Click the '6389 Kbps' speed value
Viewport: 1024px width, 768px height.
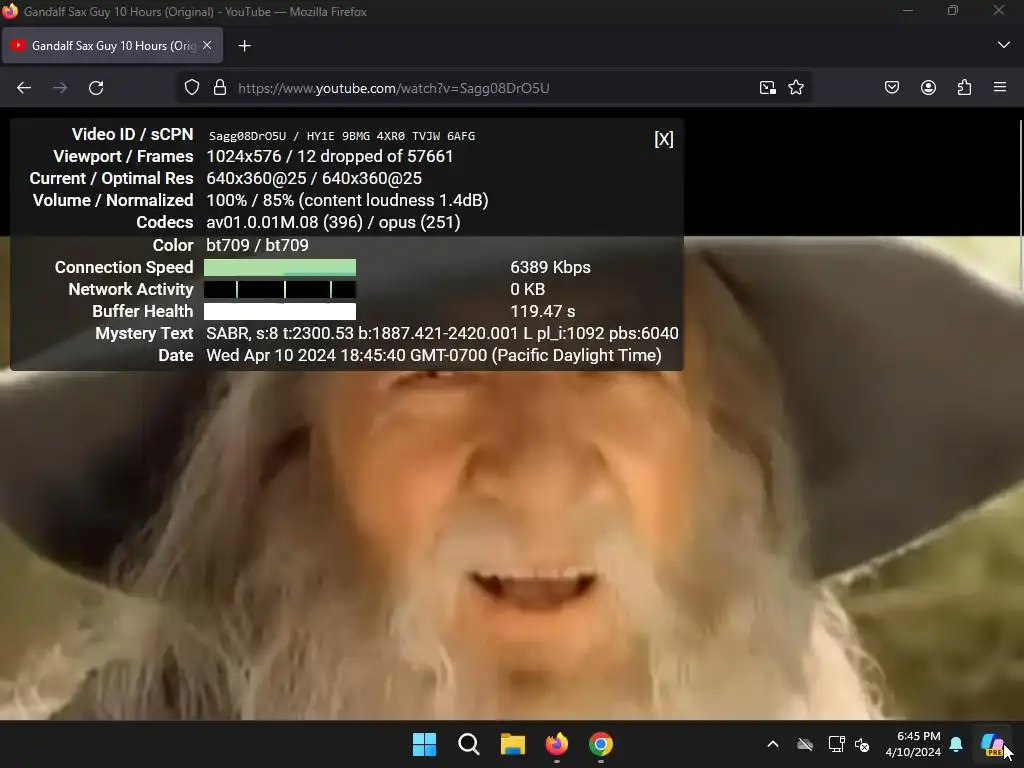pos(551,267)
